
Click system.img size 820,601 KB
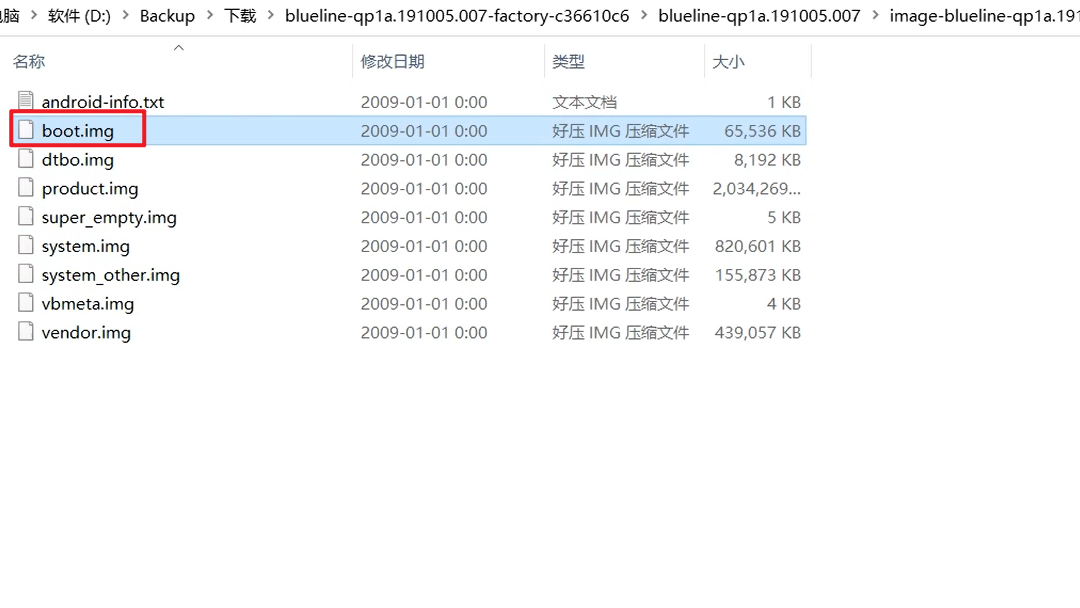coord(758,247)
